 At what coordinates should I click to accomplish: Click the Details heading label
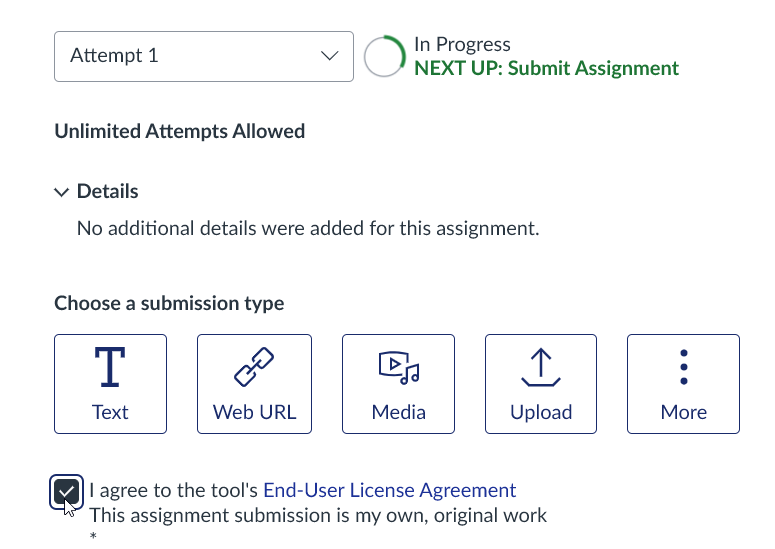[x=107, y=191]
